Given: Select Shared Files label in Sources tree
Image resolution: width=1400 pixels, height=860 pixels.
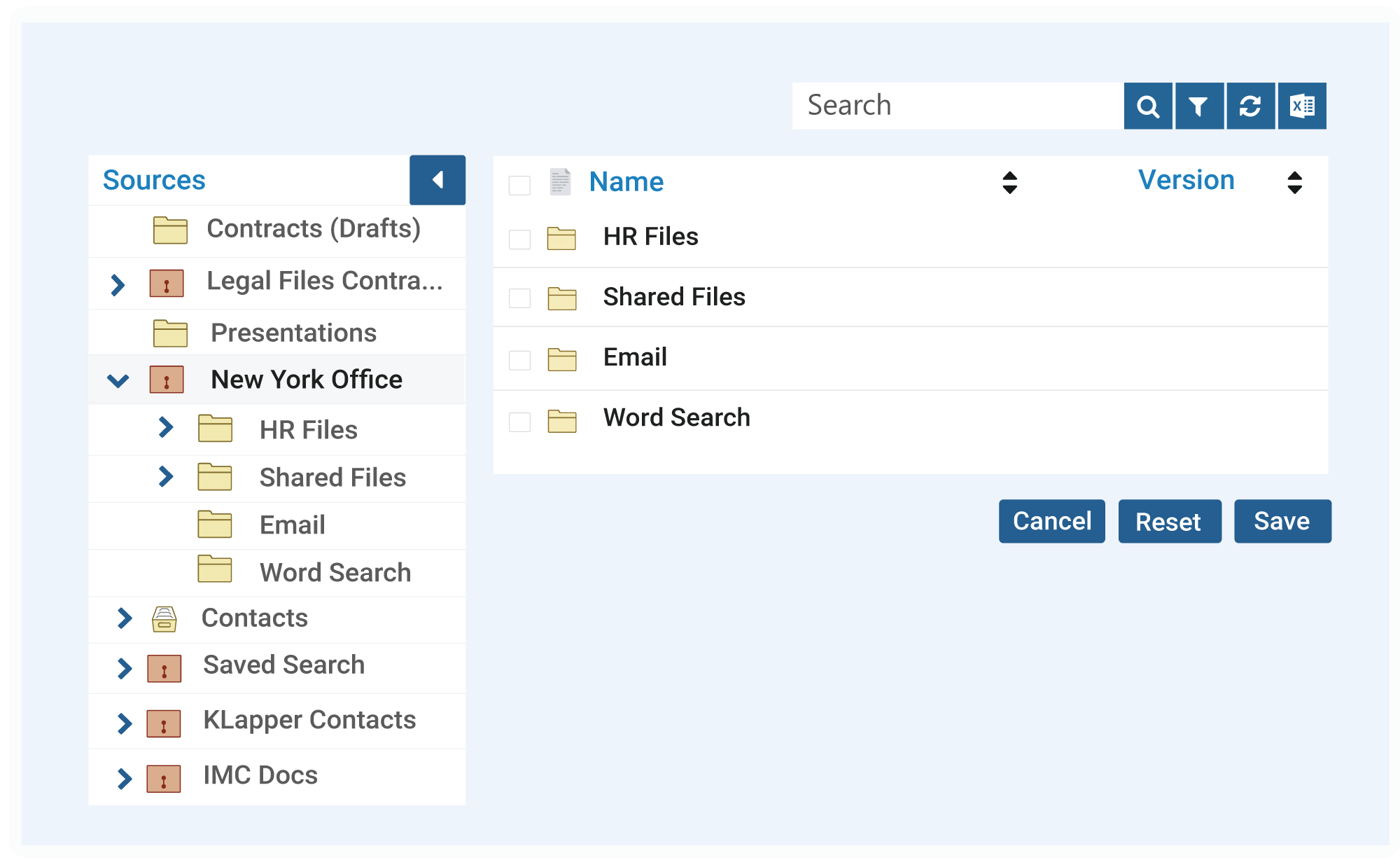Looking at the screenshot, I should click(x=332, y=478).
